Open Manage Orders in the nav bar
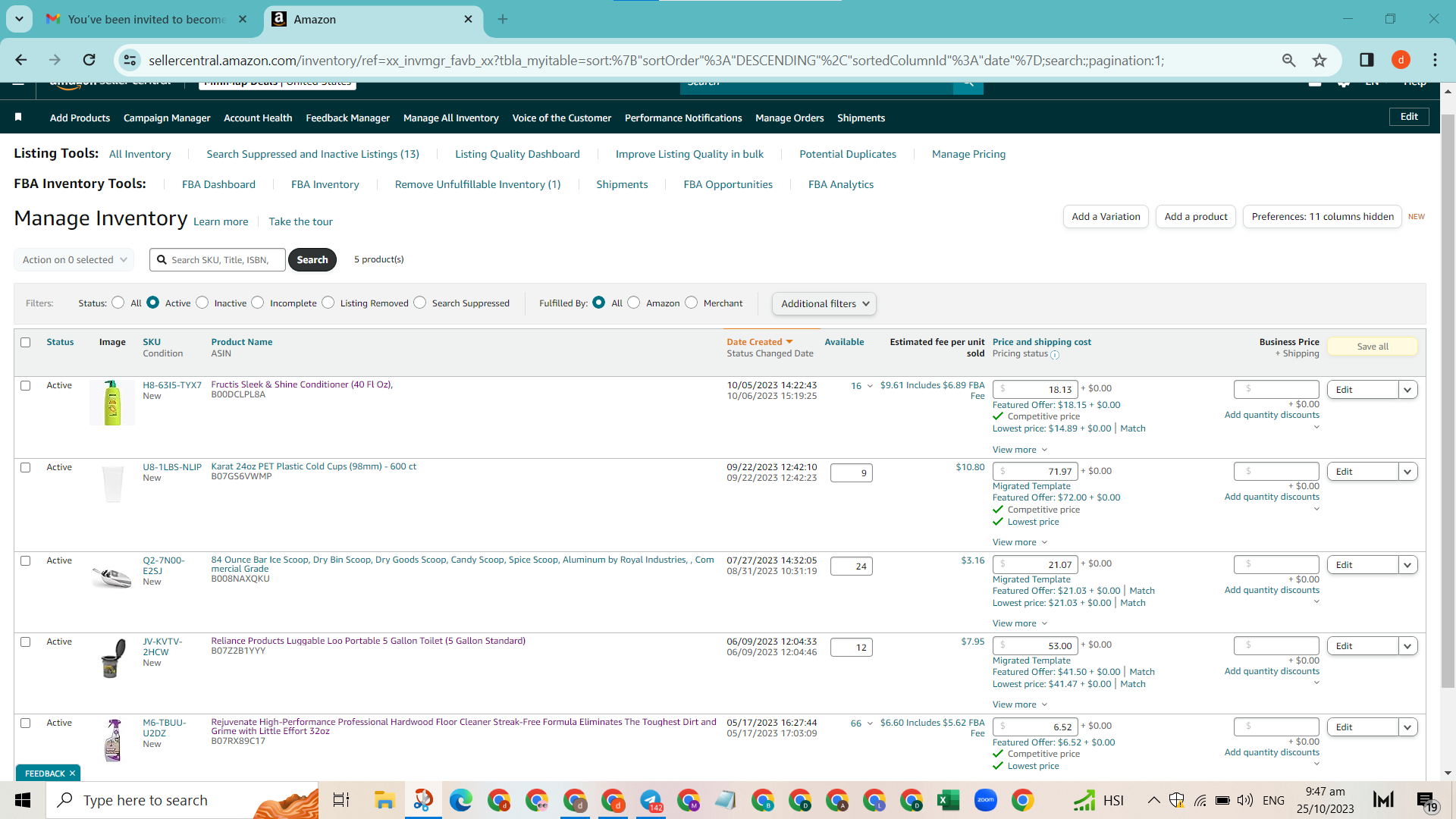The image size is (1456, 819). (x=789, y=118)
